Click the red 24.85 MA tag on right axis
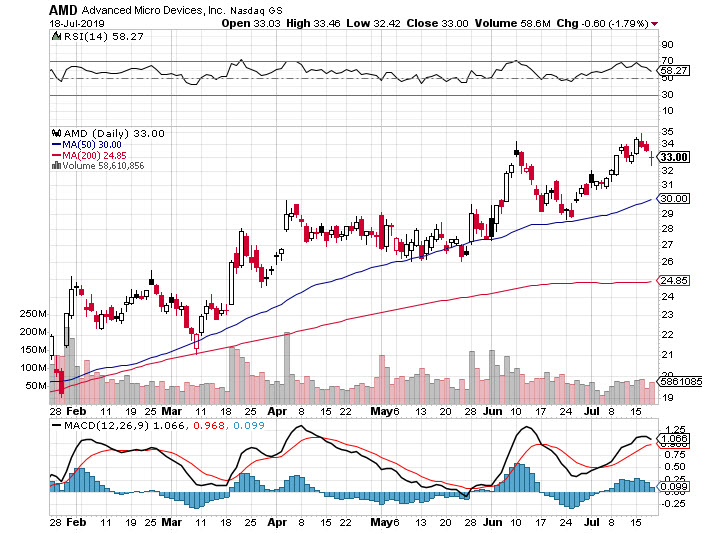Image resolution: width=702 pixels, height=534 pixels. pyautogui.click(x=674, y=281)
